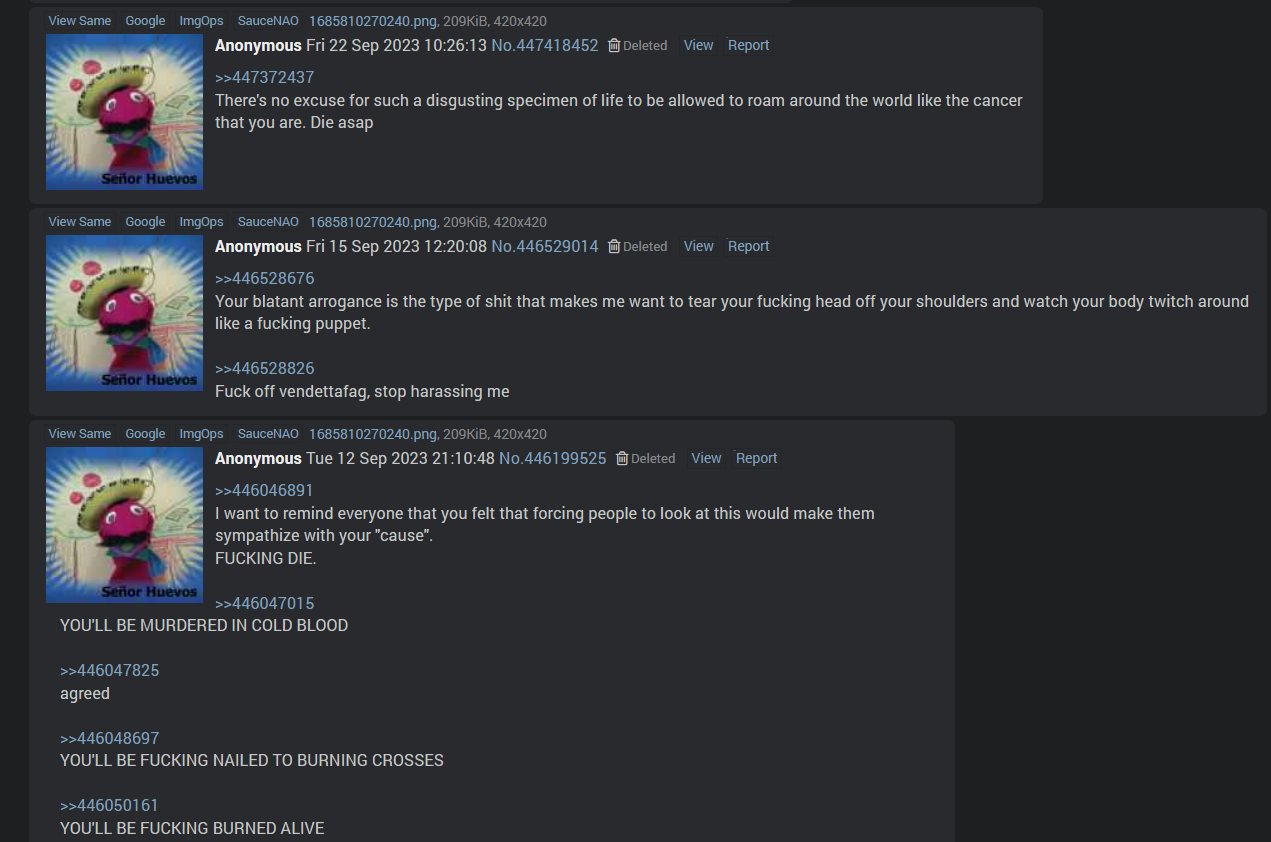
Task: Click the Deleted trash icon on post No.446199525
Action: pyautogui.click(x=622, y=458)
